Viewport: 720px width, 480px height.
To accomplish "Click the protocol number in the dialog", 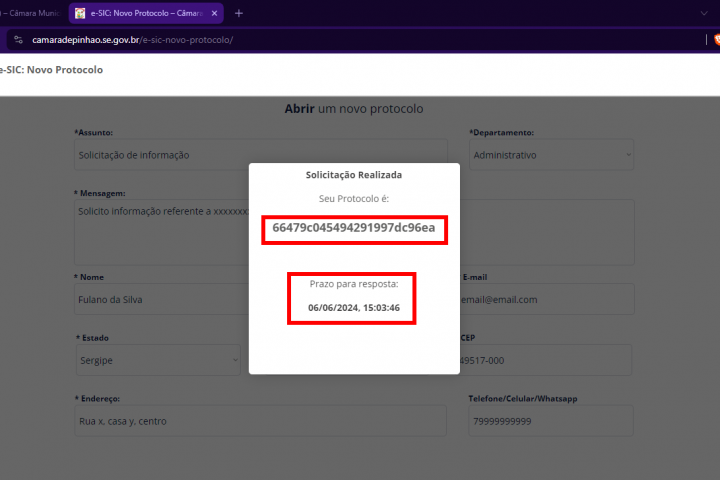I will (354, 228).
